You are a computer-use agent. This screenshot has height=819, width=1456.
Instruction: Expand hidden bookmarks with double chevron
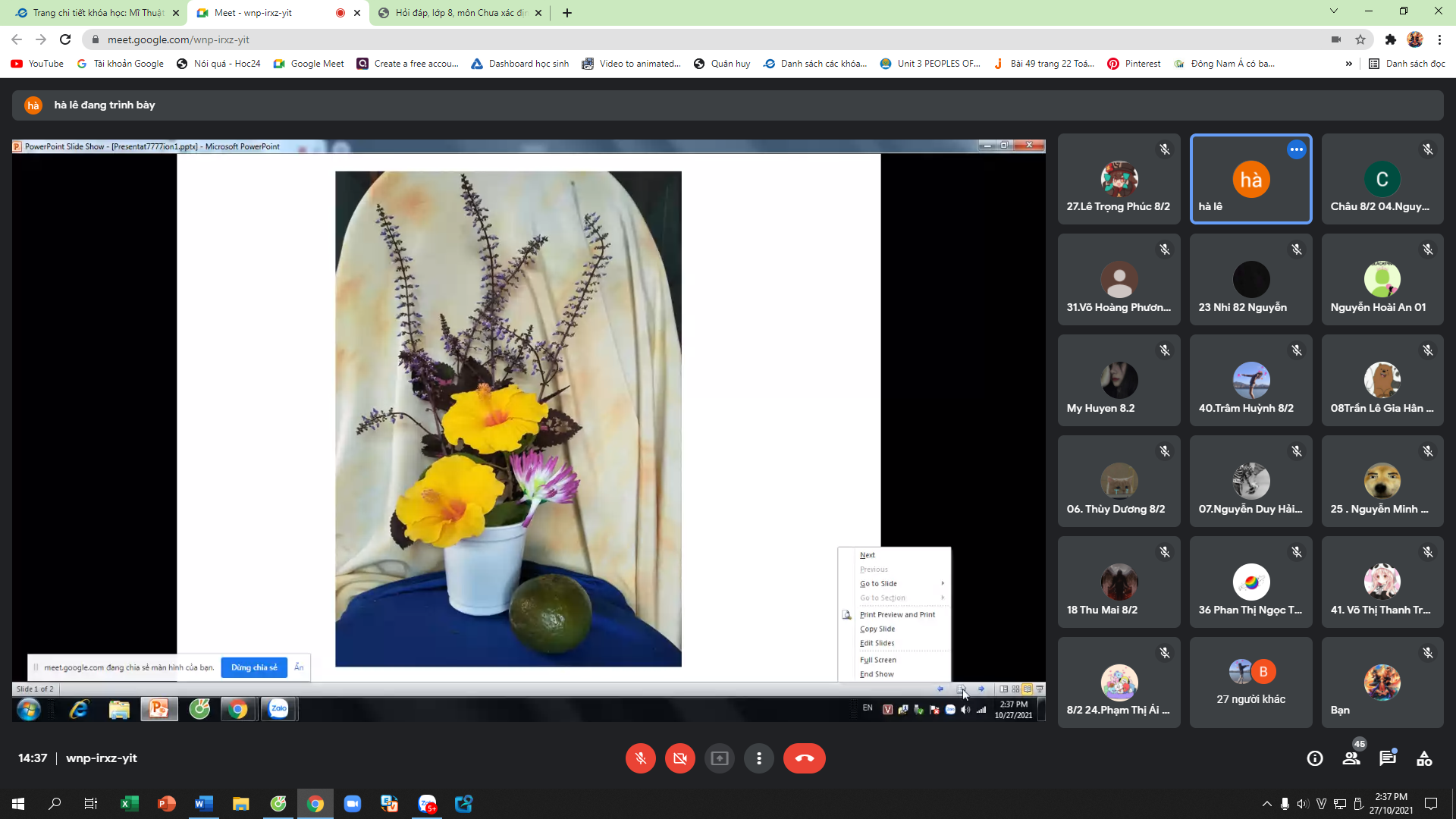(1348, 64)
